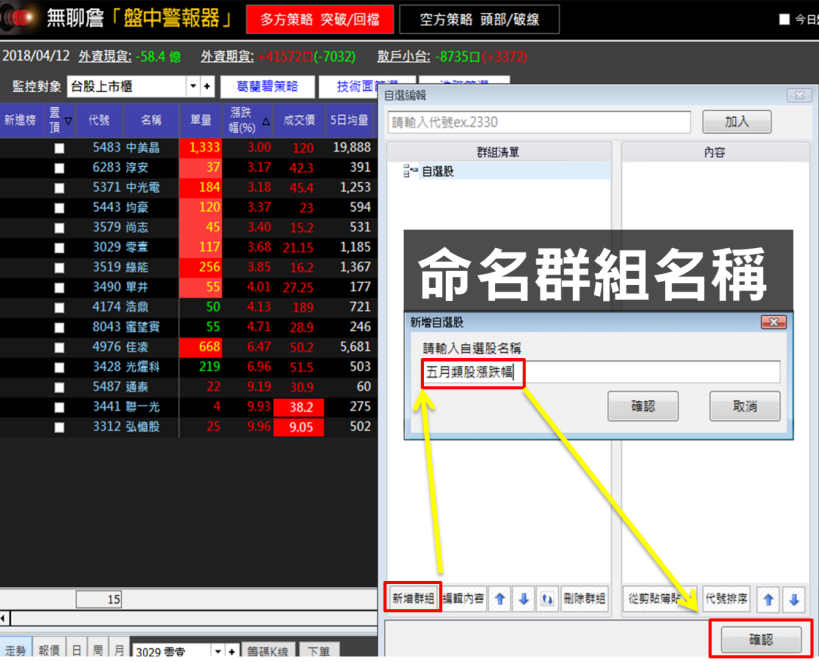This screenshot has width=819, height=662.
Task: Click the 自選股名稱 text field
Action: point(601,372)
